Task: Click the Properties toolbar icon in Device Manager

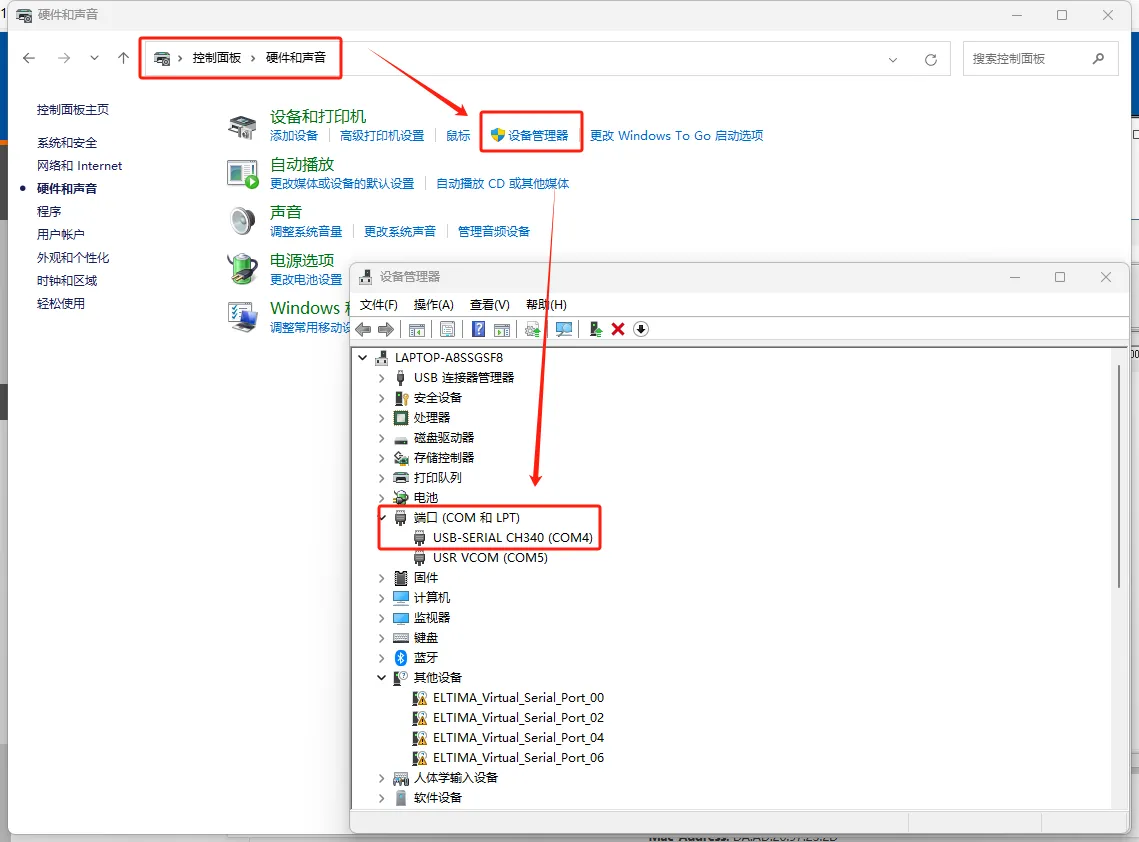Action: pos(447,330)
